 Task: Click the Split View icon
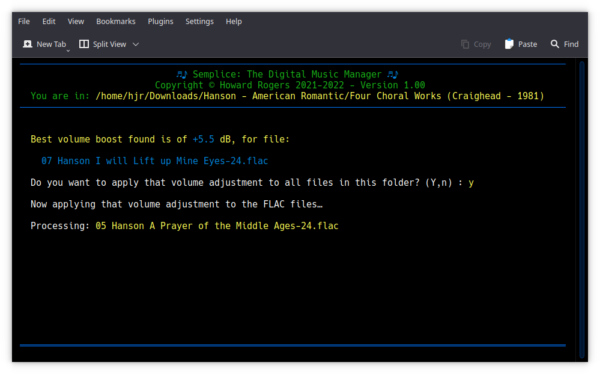click(x=84, y=44)
